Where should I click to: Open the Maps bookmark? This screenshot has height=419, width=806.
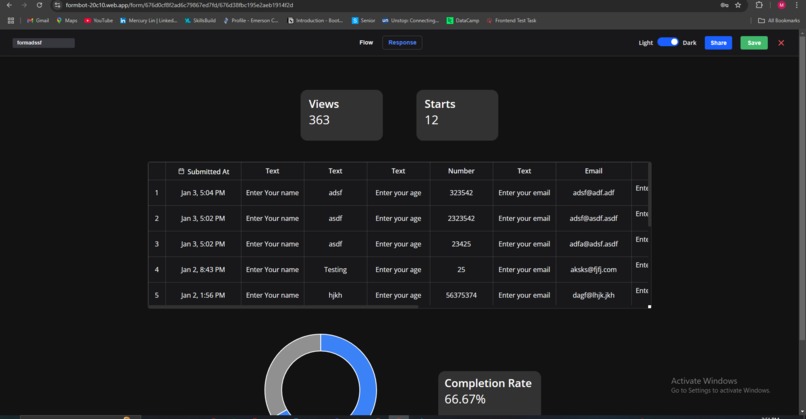coord(67,21)
